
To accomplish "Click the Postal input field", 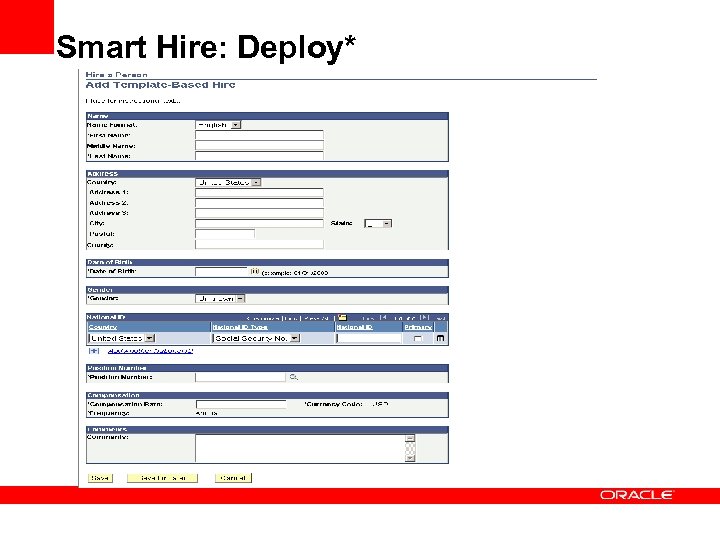I will pyautogui.click(x=225, y=234).
